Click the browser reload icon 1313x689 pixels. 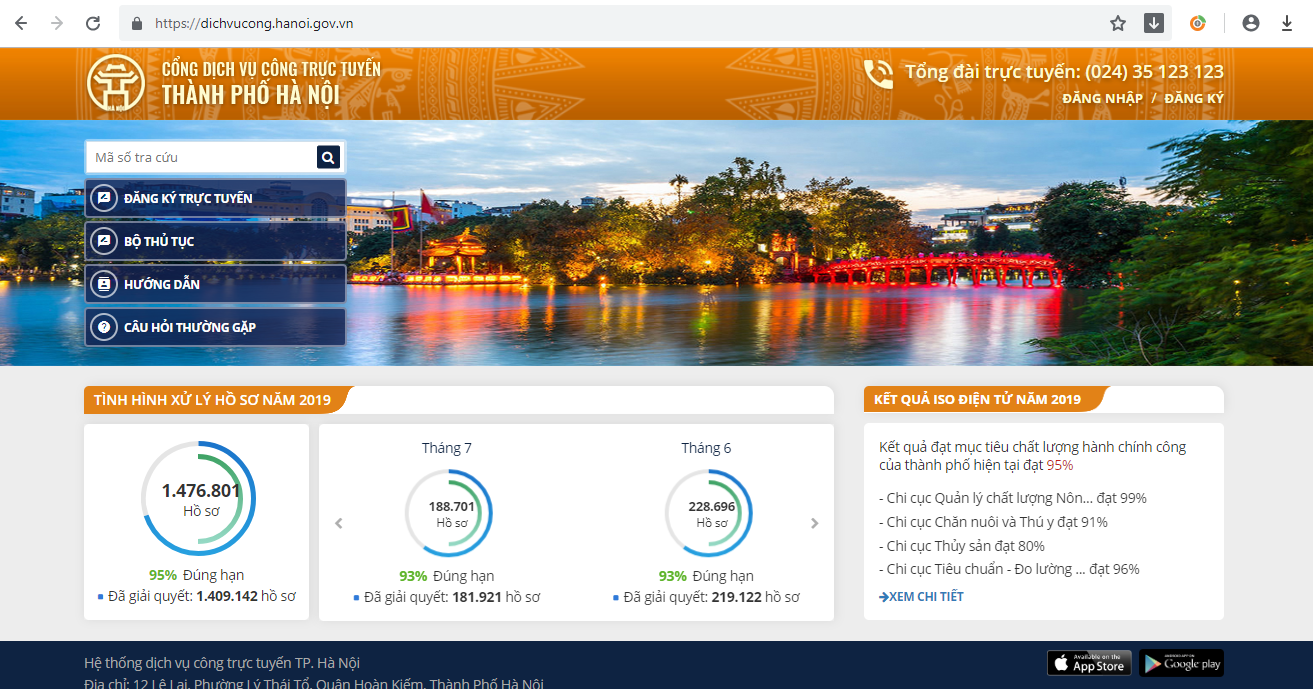pyautogui.click(x=93, y=23)
